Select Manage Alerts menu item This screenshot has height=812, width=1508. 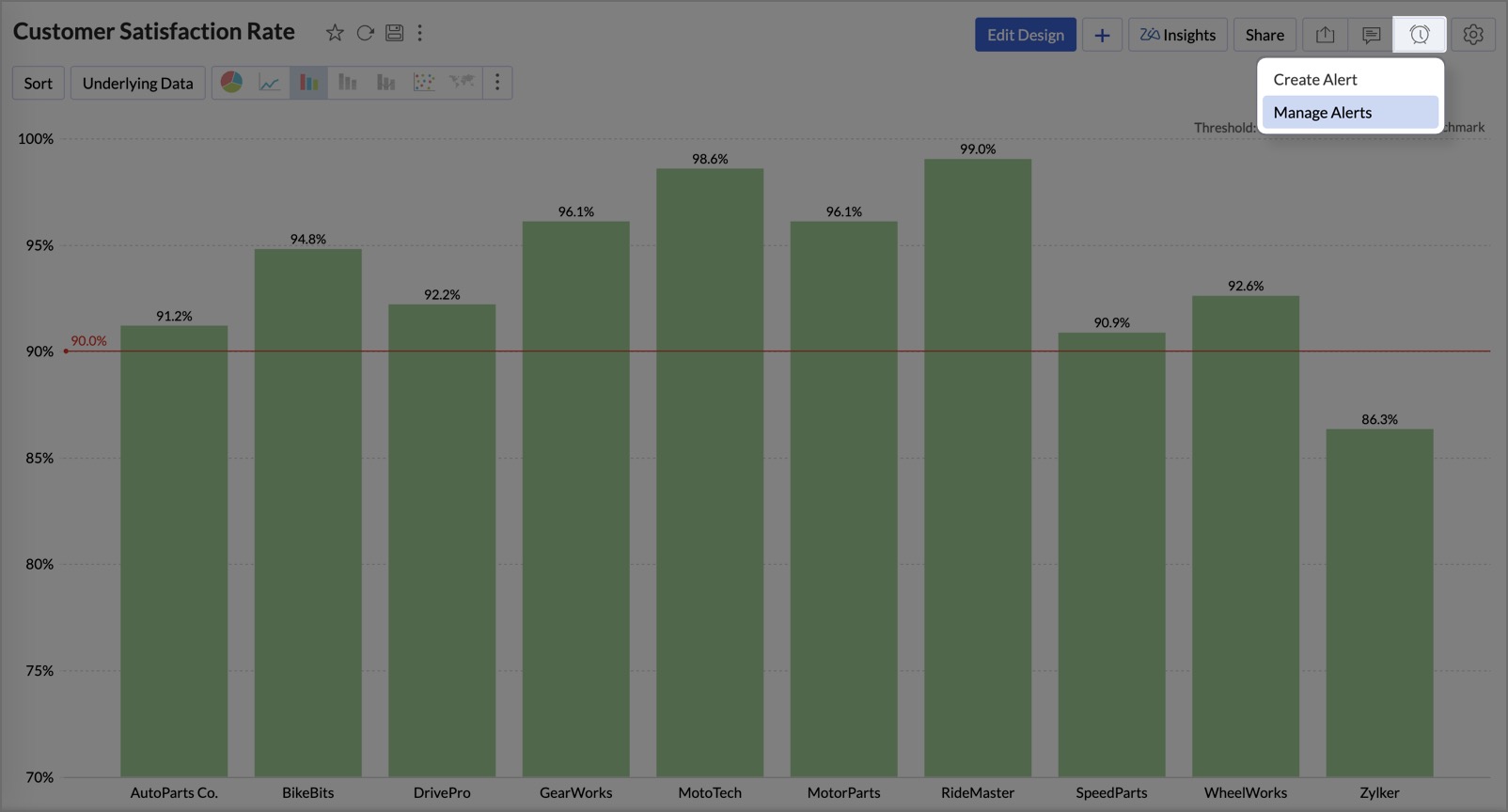tap(1323, 113)
